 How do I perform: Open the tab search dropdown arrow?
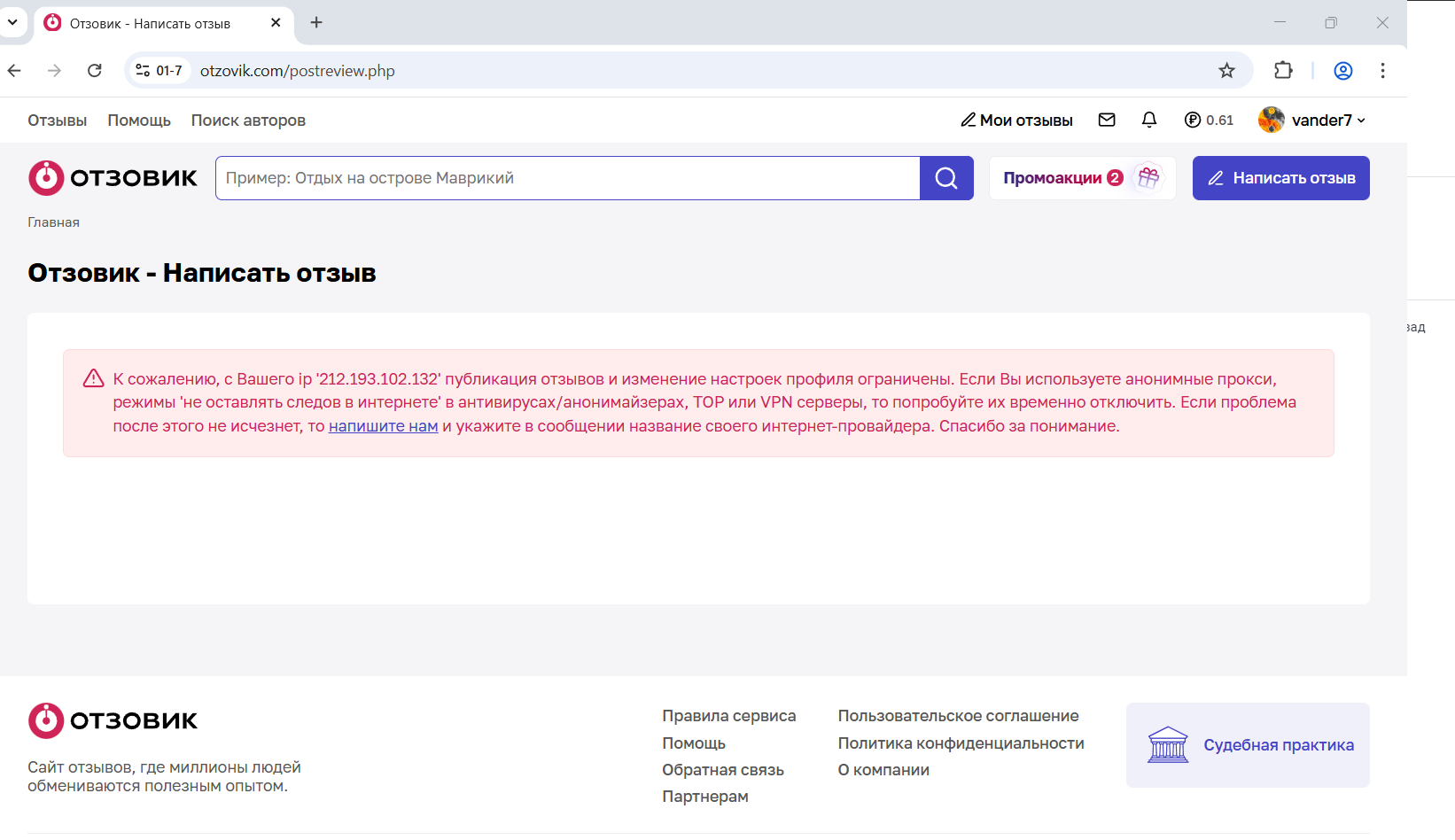click(x=12, y=22)
